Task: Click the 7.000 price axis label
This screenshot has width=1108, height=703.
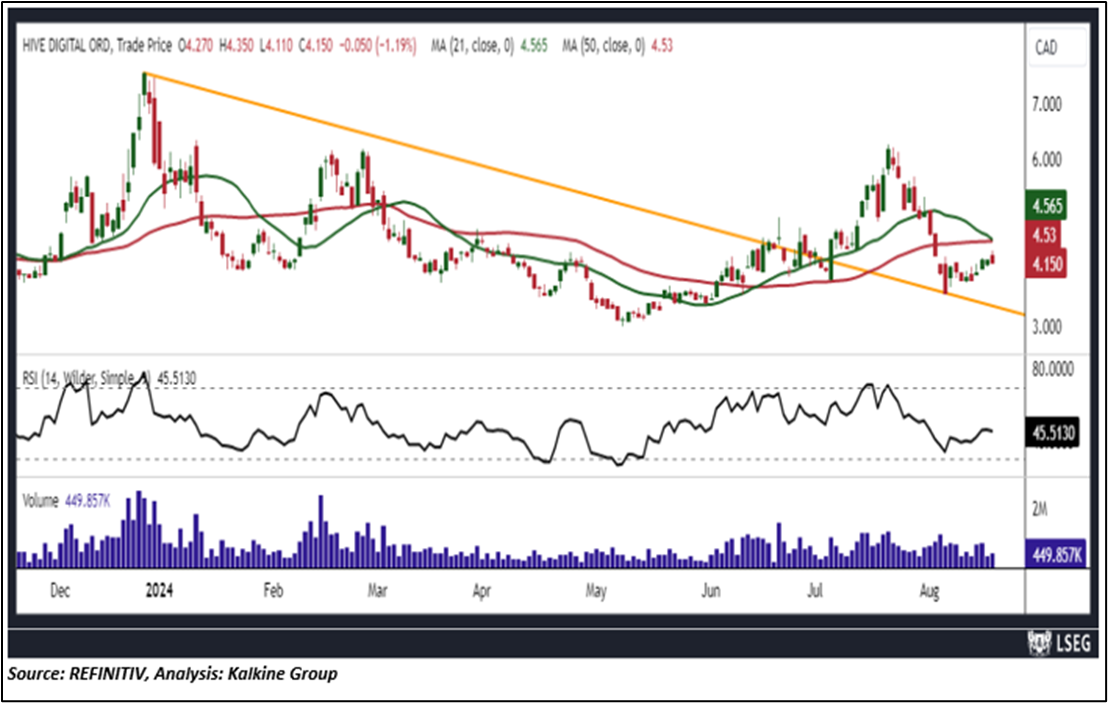Action: click(1047, 105)
